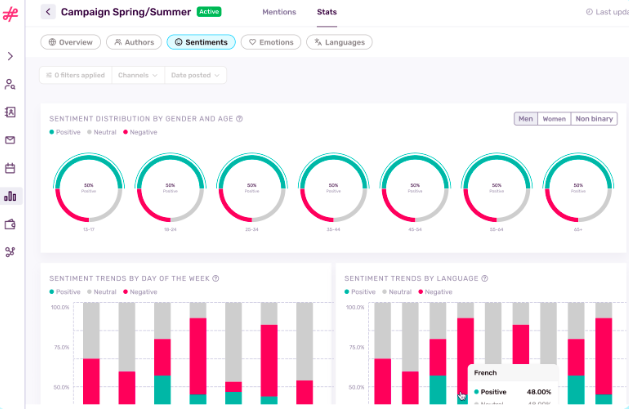Click the French tooltip heading
The height and width of the screenshot is (409, 629).
(x=485, y=373)
